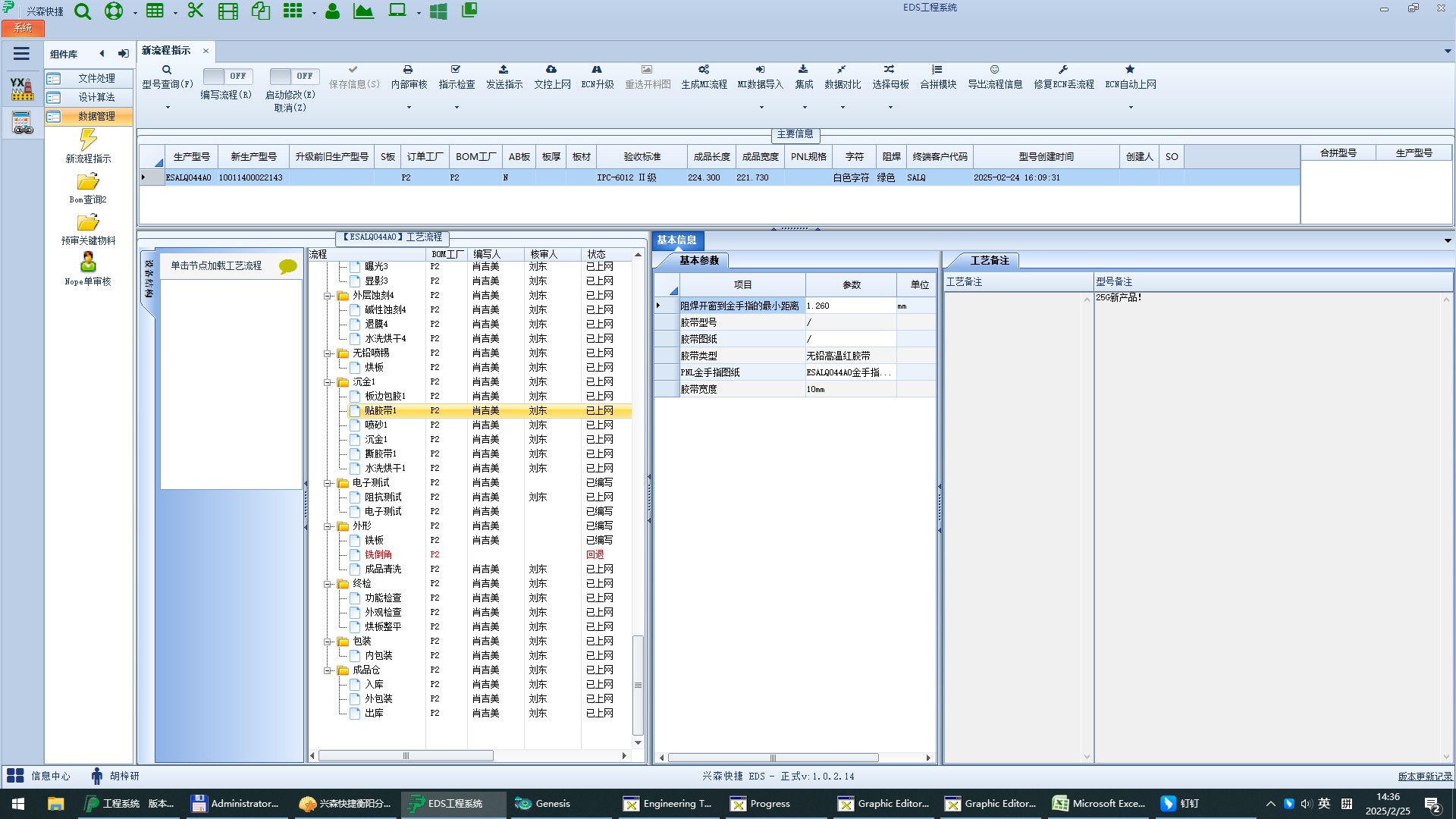Image resolution: width=1456 pixels, height=819 pixels.
Task: Open dropdown arrow under 数据对比
Action: pyautogui.click(x=842, y=107)
